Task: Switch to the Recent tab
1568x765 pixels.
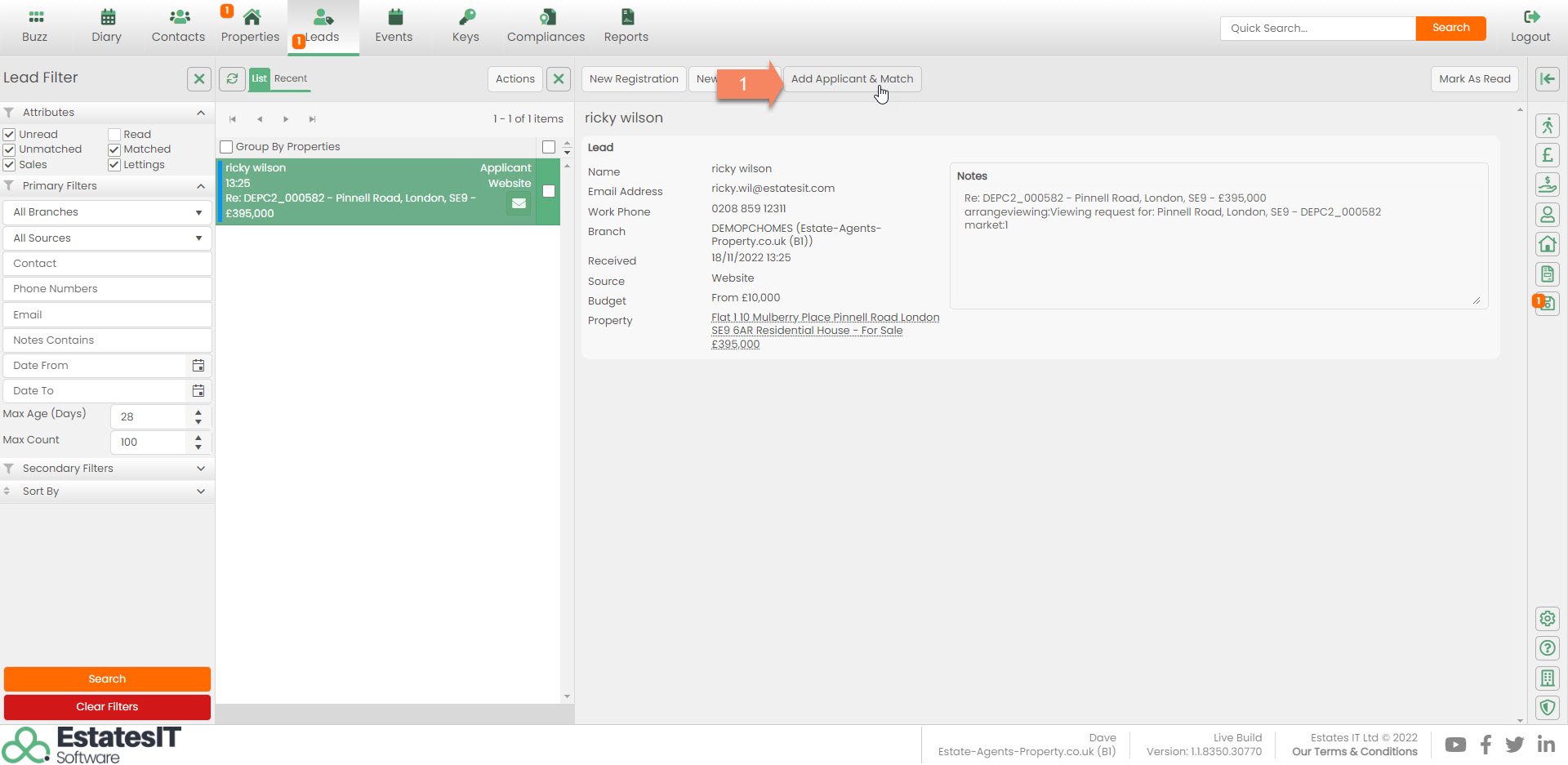Action: point(291,78)
